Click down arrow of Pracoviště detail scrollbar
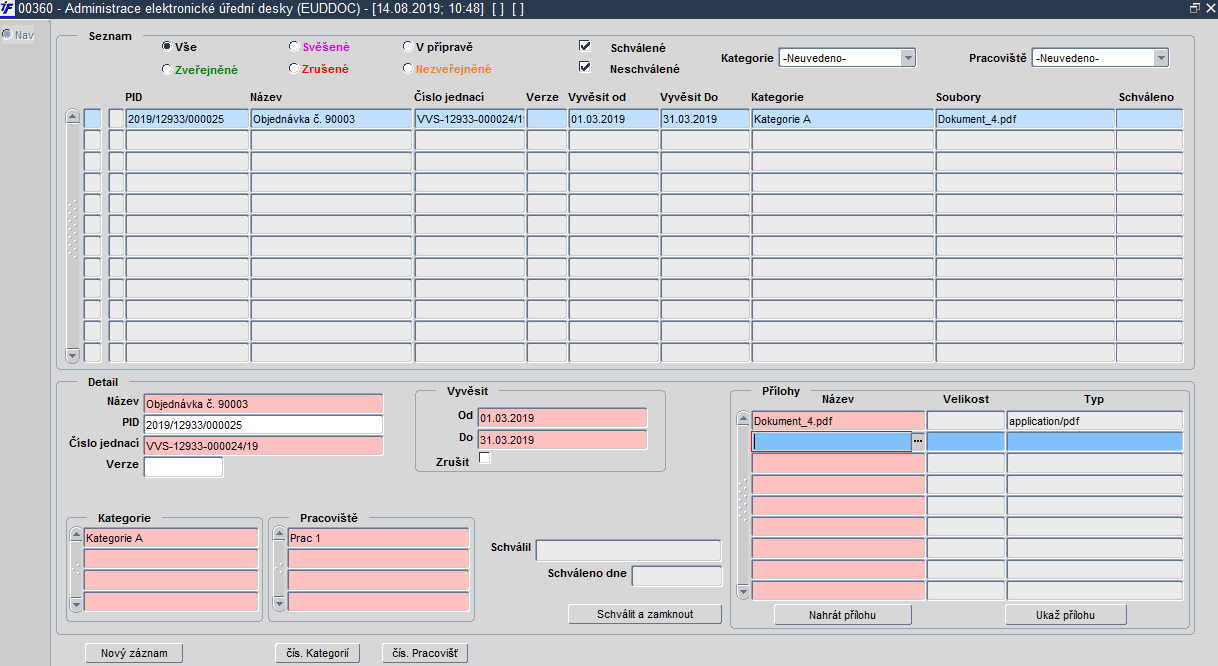Image resolution: width=1218 pixels, height=666 pixels. pyautogui.click(x=279, y=604)
